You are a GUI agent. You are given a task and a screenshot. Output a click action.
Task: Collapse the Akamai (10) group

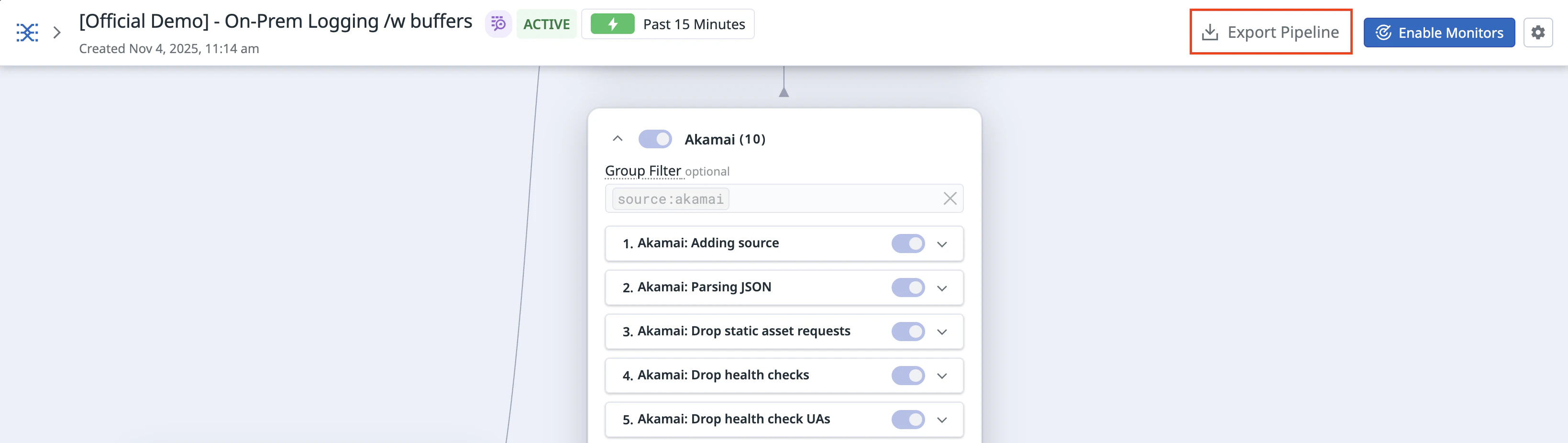pos(617,139)
